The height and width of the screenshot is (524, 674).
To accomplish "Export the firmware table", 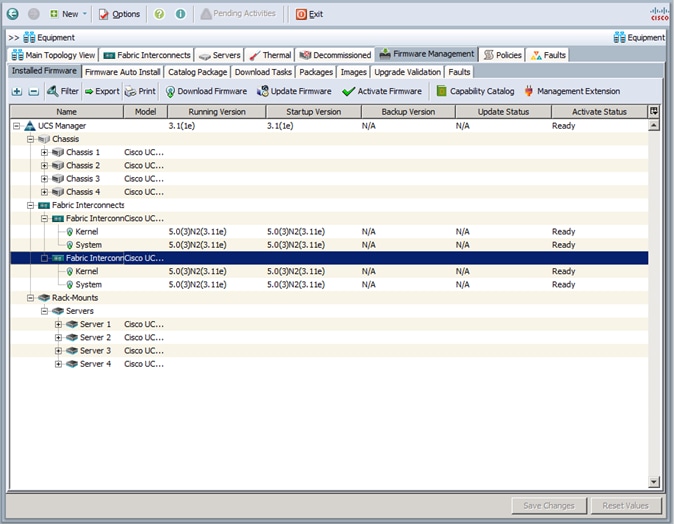I will click(x=102, y=91).
